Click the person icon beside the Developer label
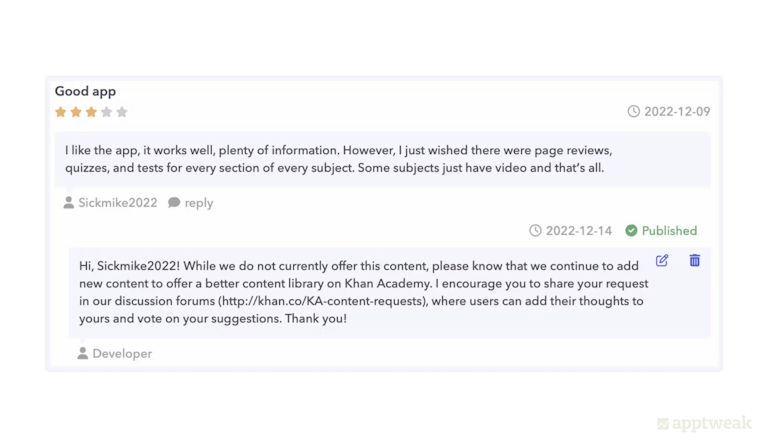 tap(82, 353)
